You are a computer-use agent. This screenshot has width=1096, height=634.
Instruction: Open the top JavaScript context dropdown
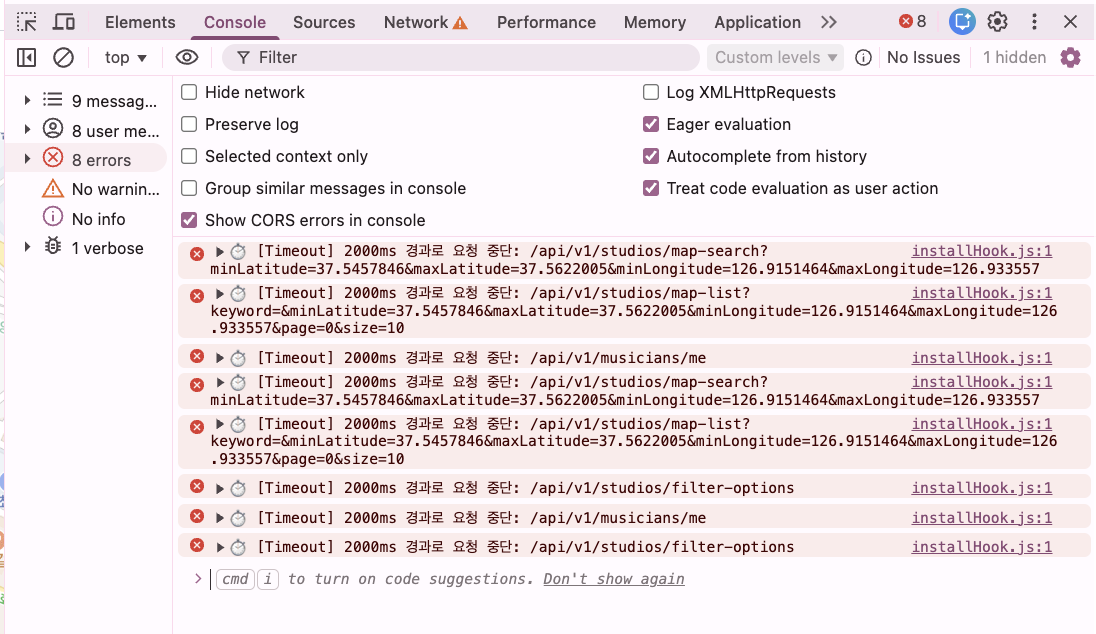(x=126, y=58)
